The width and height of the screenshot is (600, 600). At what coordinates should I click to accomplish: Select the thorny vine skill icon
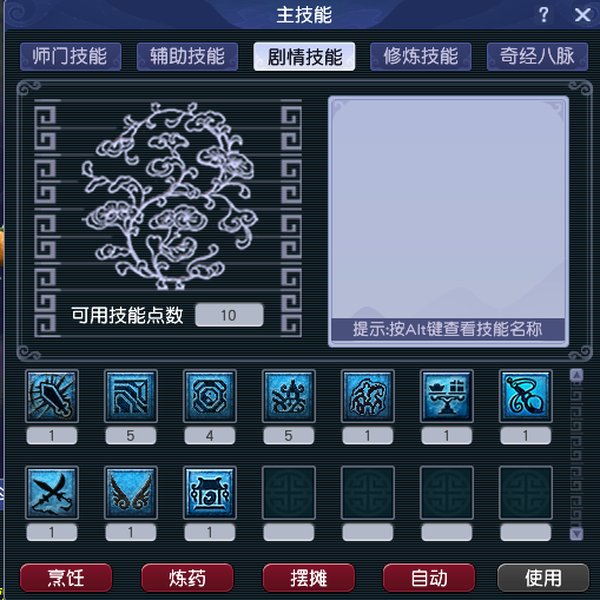tap(289, 396)
